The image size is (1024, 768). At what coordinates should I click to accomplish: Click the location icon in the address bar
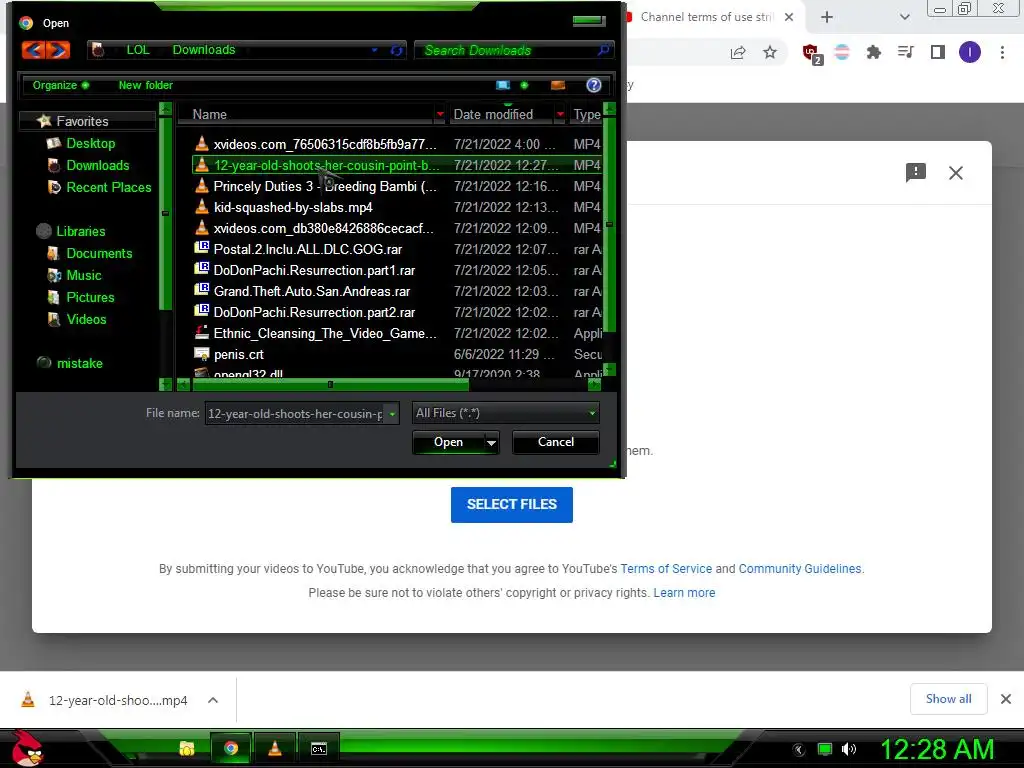[x=98, y=50]
